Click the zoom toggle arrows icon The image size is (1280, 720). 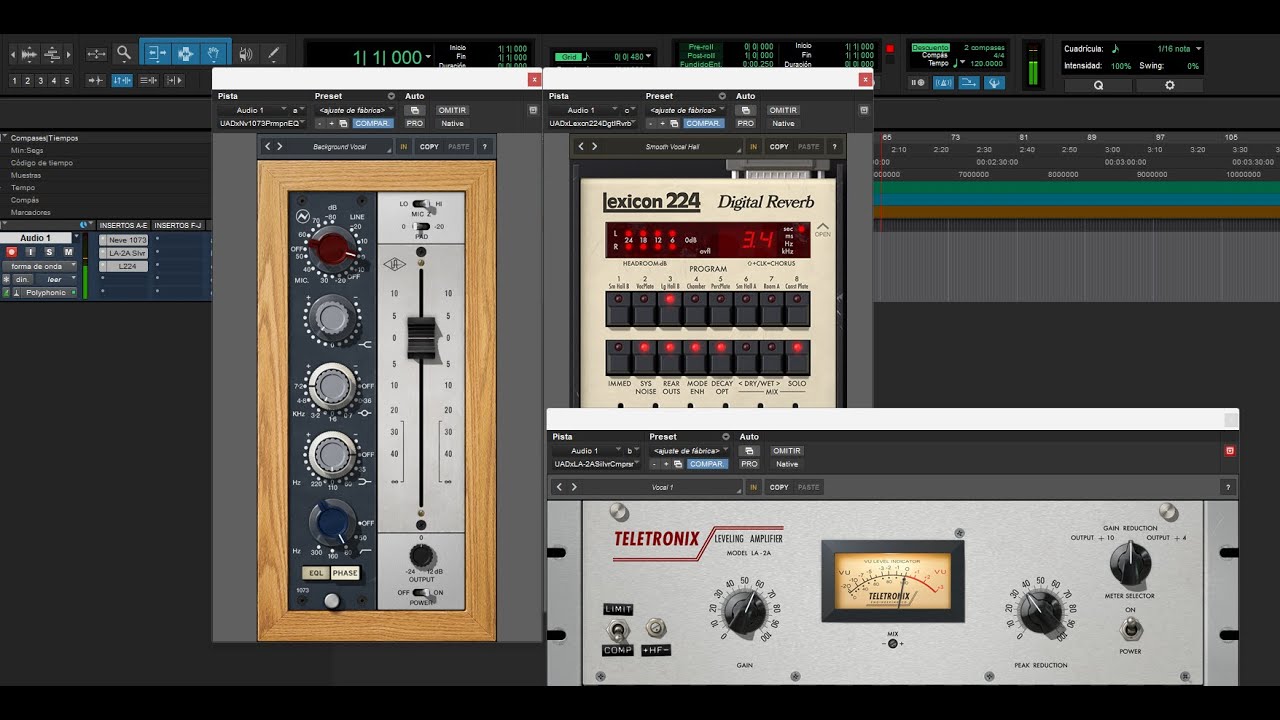[96, 54]
